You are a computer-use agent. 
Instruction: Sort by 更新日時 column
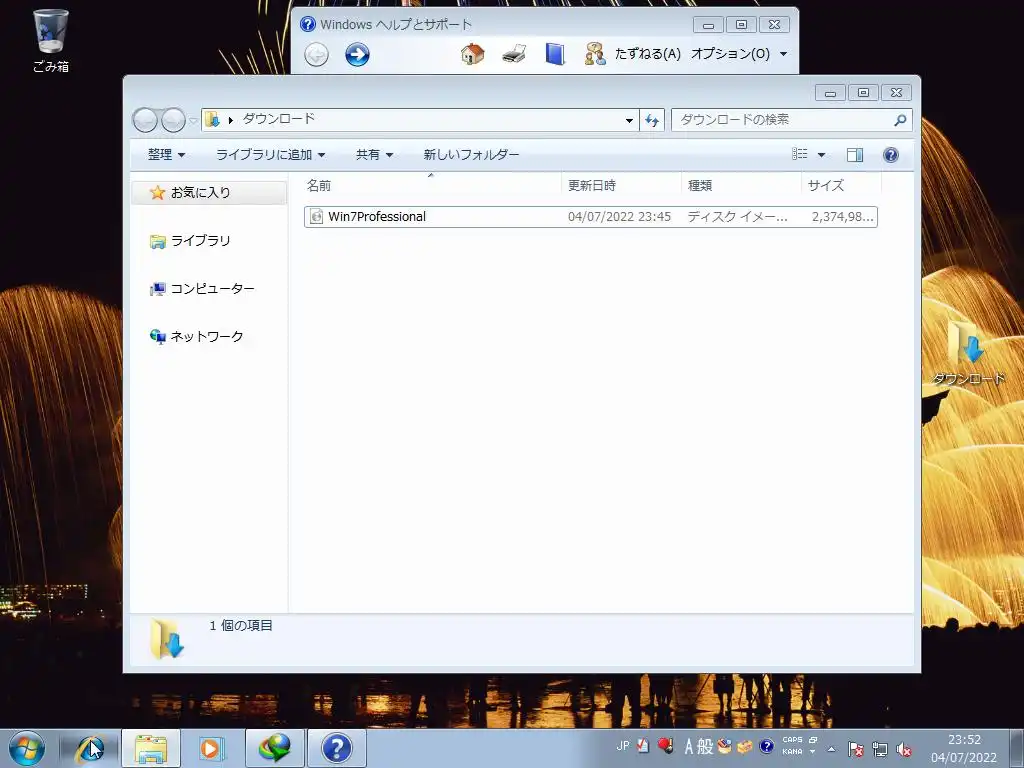tap(621, 185)
